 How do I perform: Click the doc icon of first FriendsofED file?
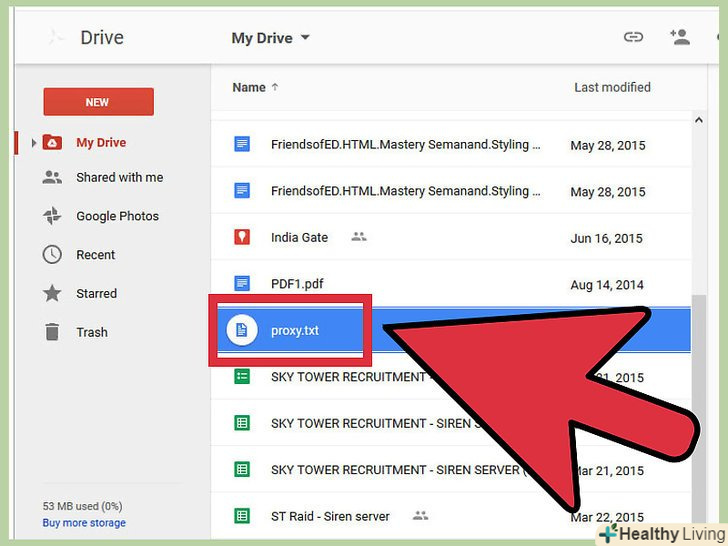(242, 144)
